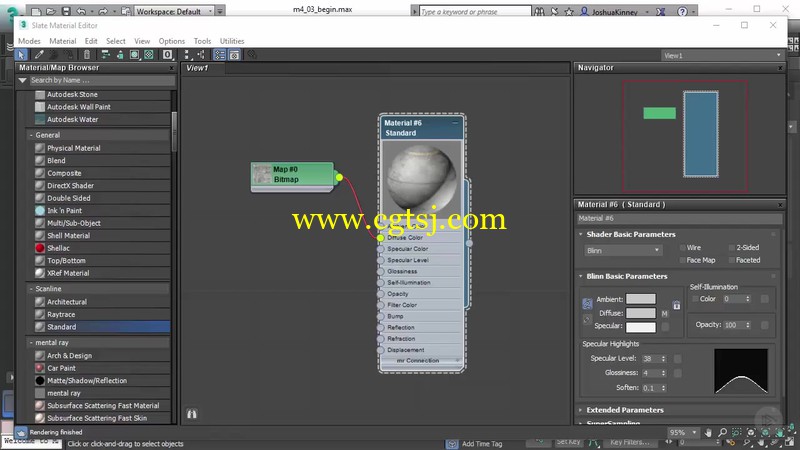This screenshot has height=450, width=800.
Task: Click the Diffuse M map button
Action: pos(665,313)
